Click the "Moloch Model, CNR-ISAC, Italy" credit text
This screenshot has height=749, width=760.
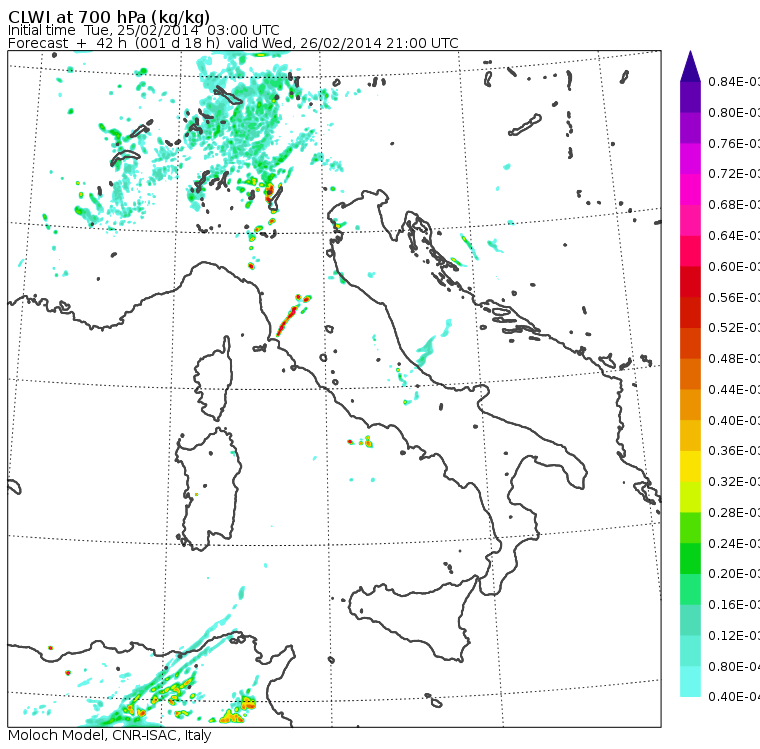point(110,735)
